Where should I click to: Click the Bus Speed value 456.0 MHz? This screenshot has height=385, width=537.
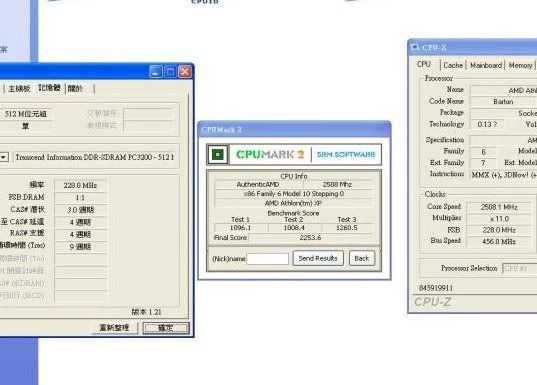tap(499, 241)
